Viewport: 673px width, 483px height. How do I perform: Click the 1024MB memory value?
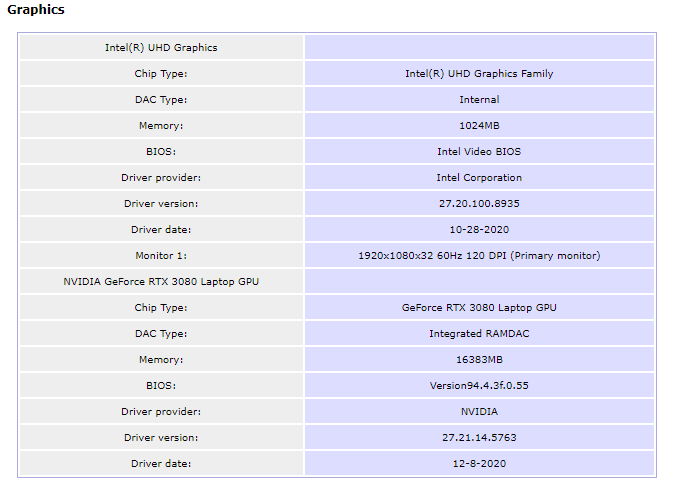[479, 125]
